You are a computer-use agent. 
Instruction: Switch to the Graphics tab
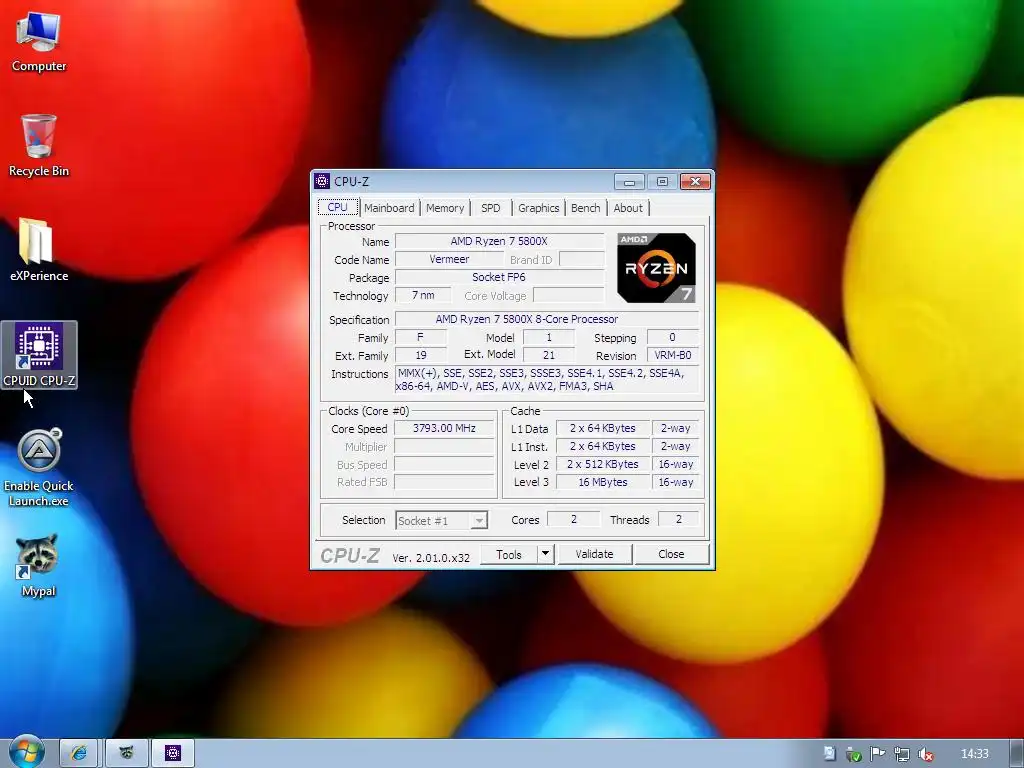[538, 208]
